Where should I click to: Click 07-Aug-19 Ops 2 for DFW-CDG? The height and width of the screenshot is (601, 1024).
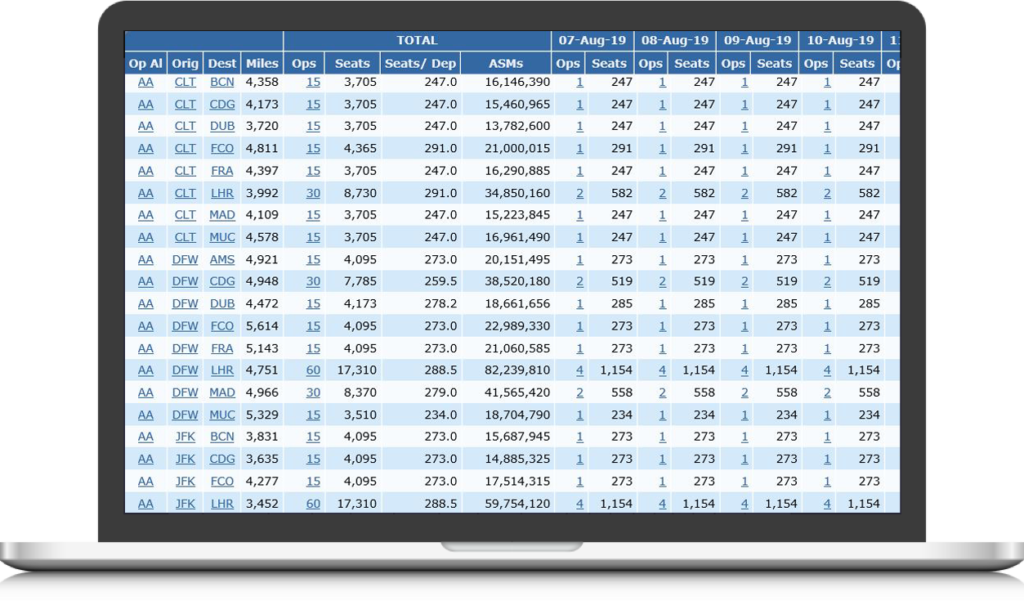coord(580,282)
